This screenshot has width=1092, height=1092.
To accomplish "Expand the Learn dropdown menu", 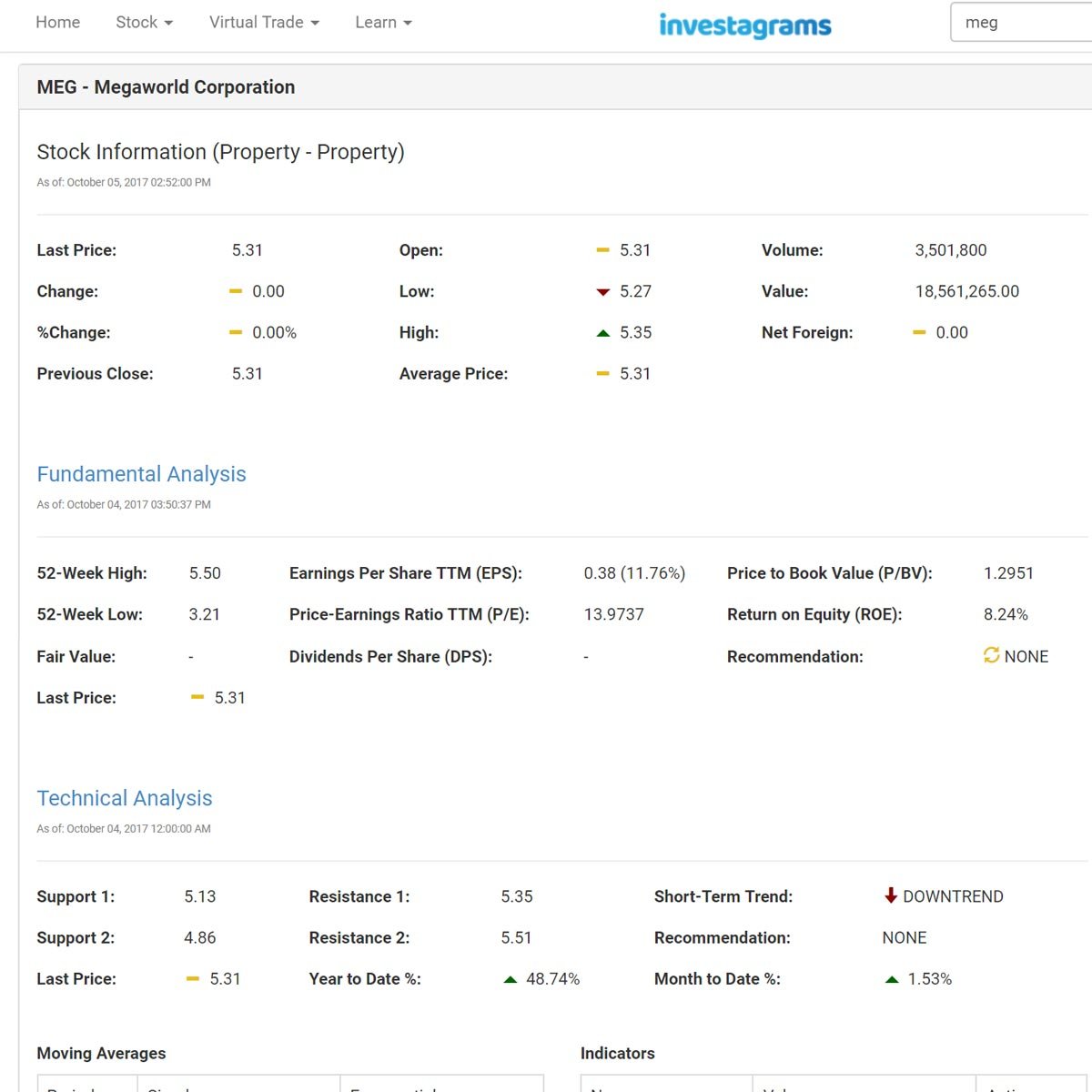I will point(383,22).
